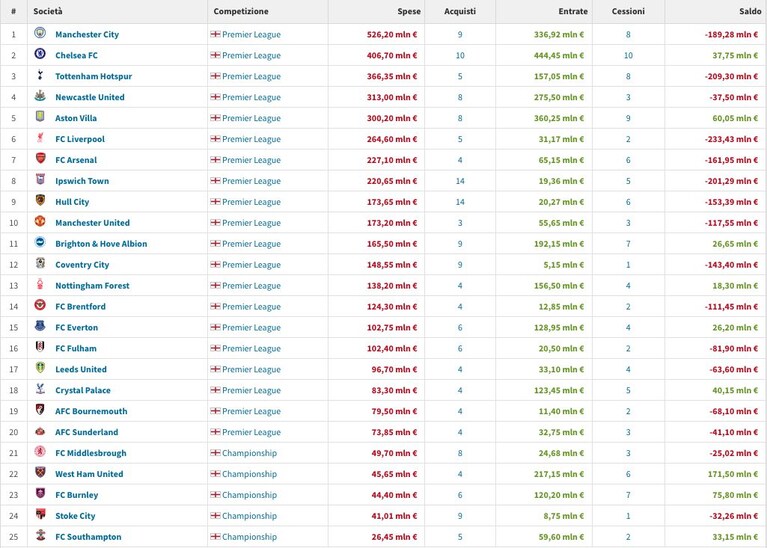Click the Newcastle United club crest
This screenshot has height=548, width=767.
[40, 96]
